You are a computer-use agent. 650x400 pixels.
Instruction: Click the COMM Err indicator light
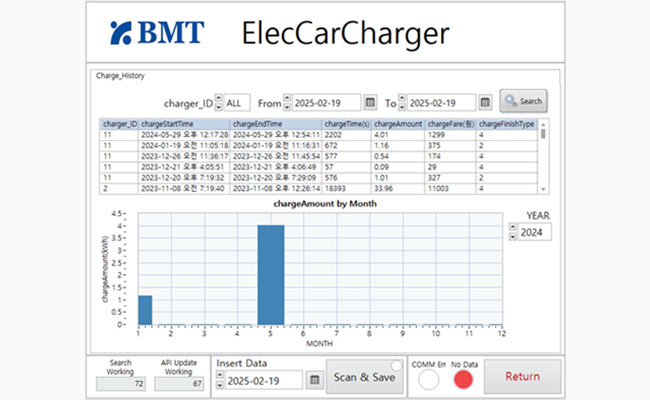point(429,379)
